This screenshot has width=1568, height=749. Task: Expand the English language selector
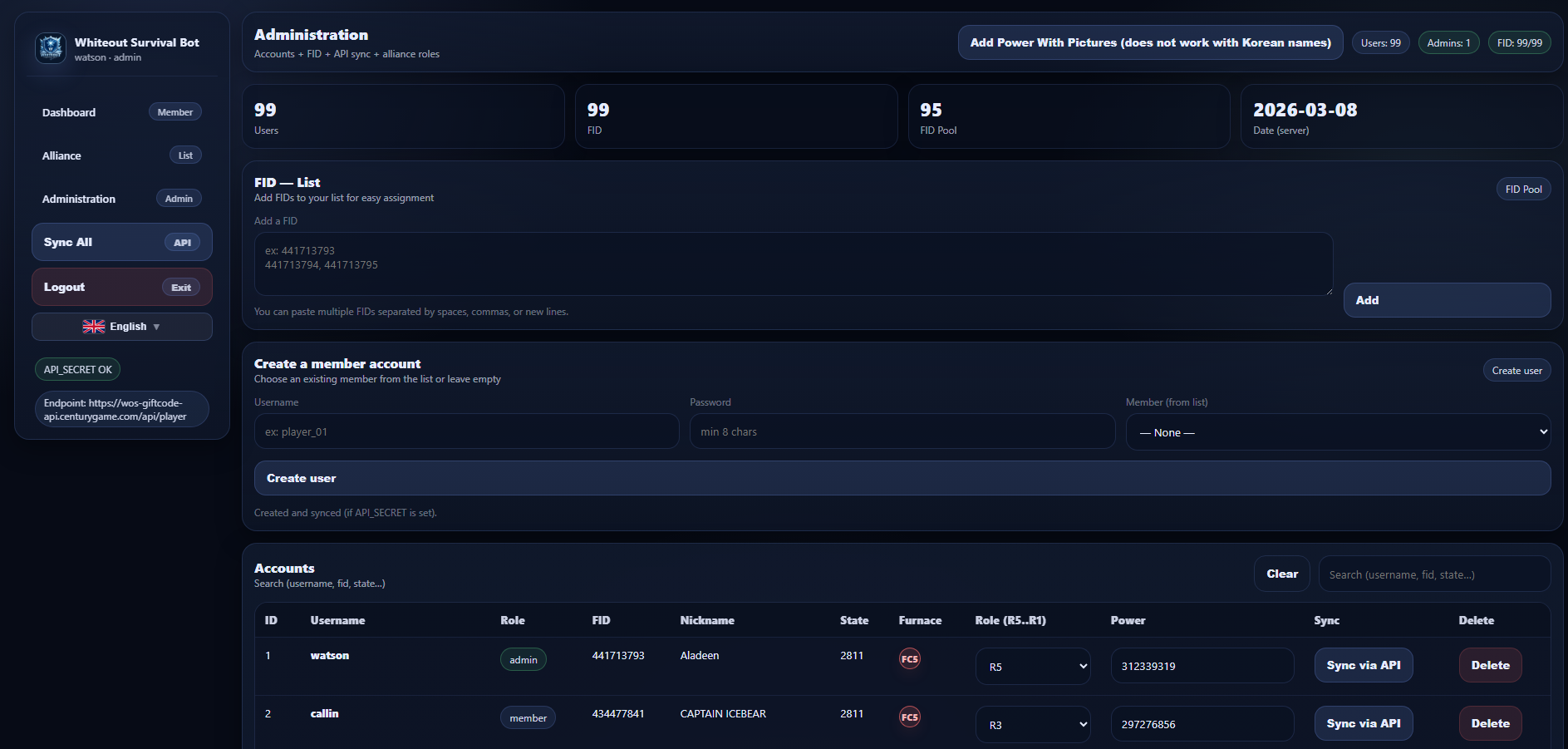click(x=121, y=326)
